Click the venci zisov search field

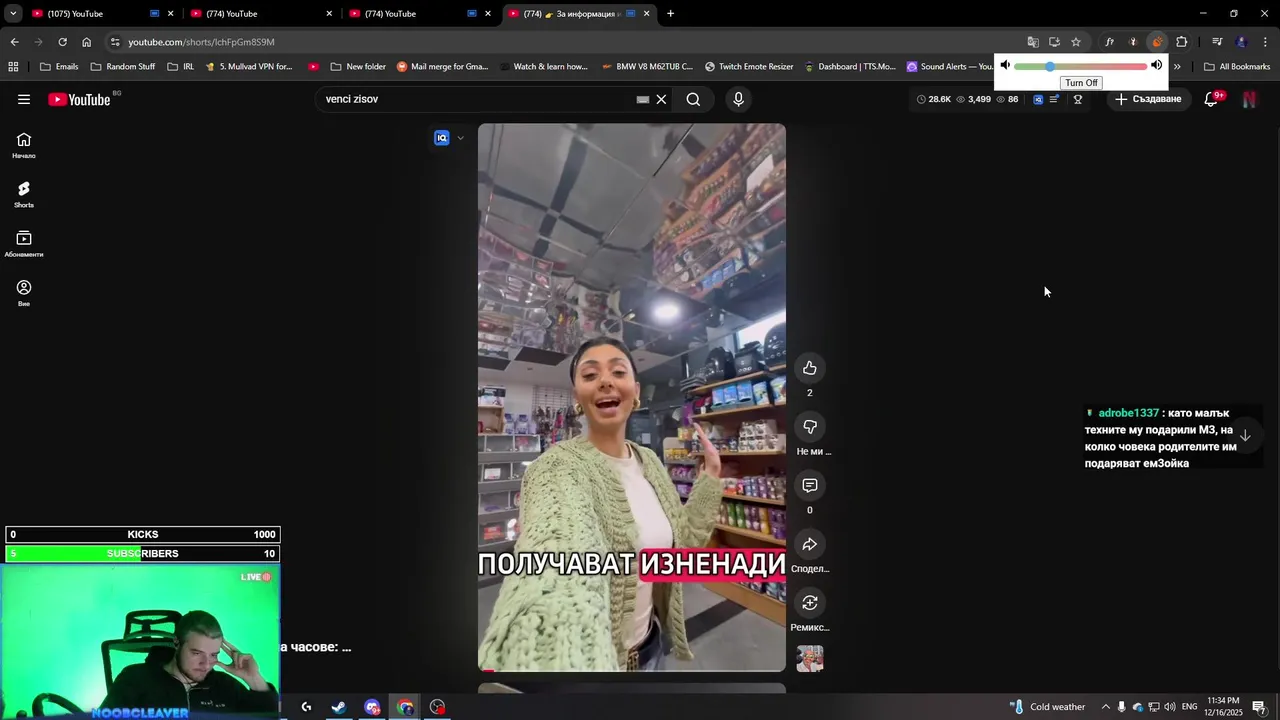[x=475, y=99]
